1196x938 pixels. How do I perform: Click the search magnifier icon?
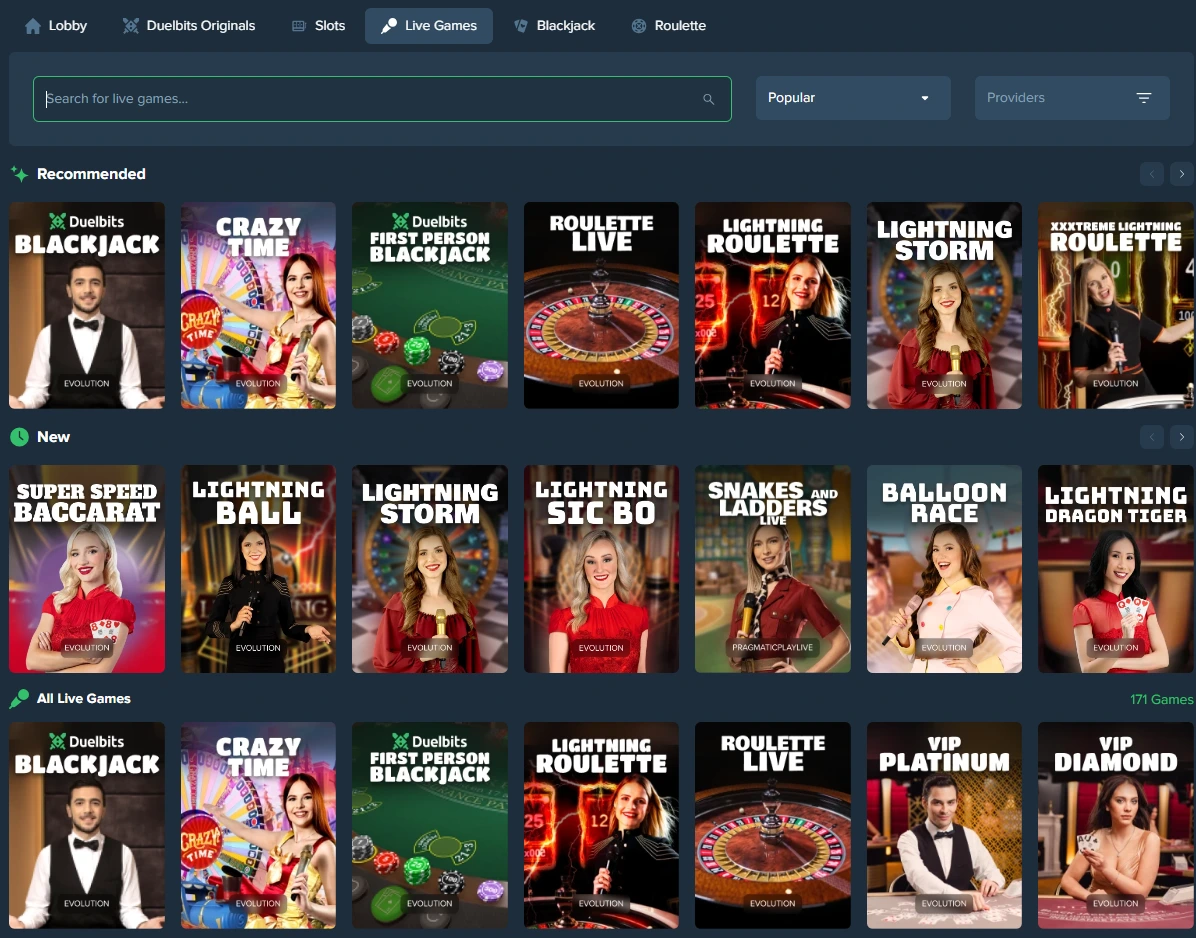point(709,99)
